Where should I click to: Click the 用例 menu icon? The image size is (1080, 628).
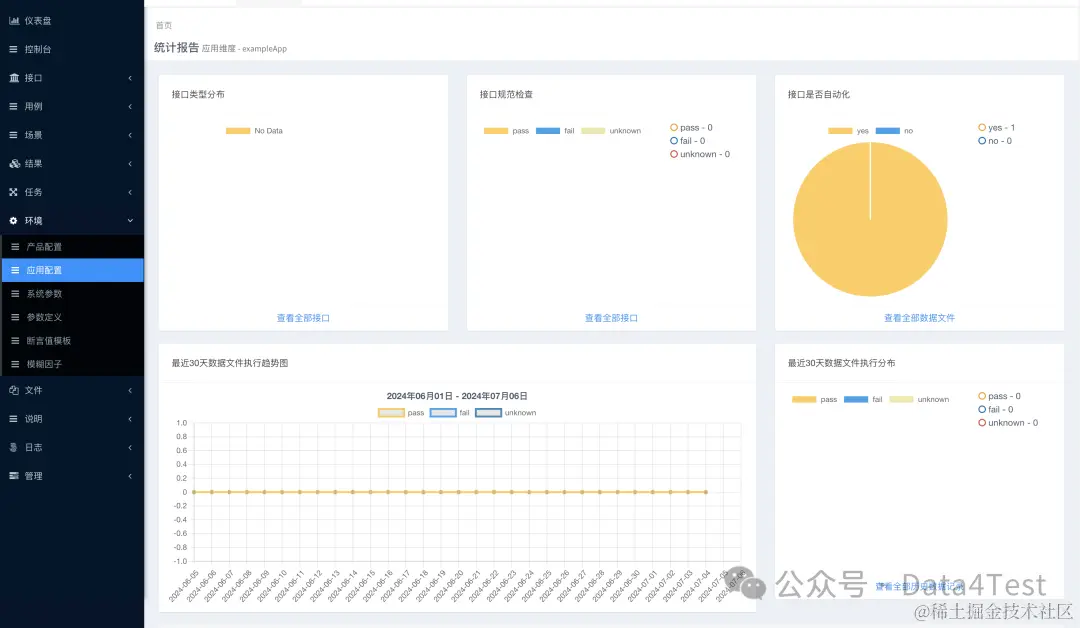(x=13, y=107)
